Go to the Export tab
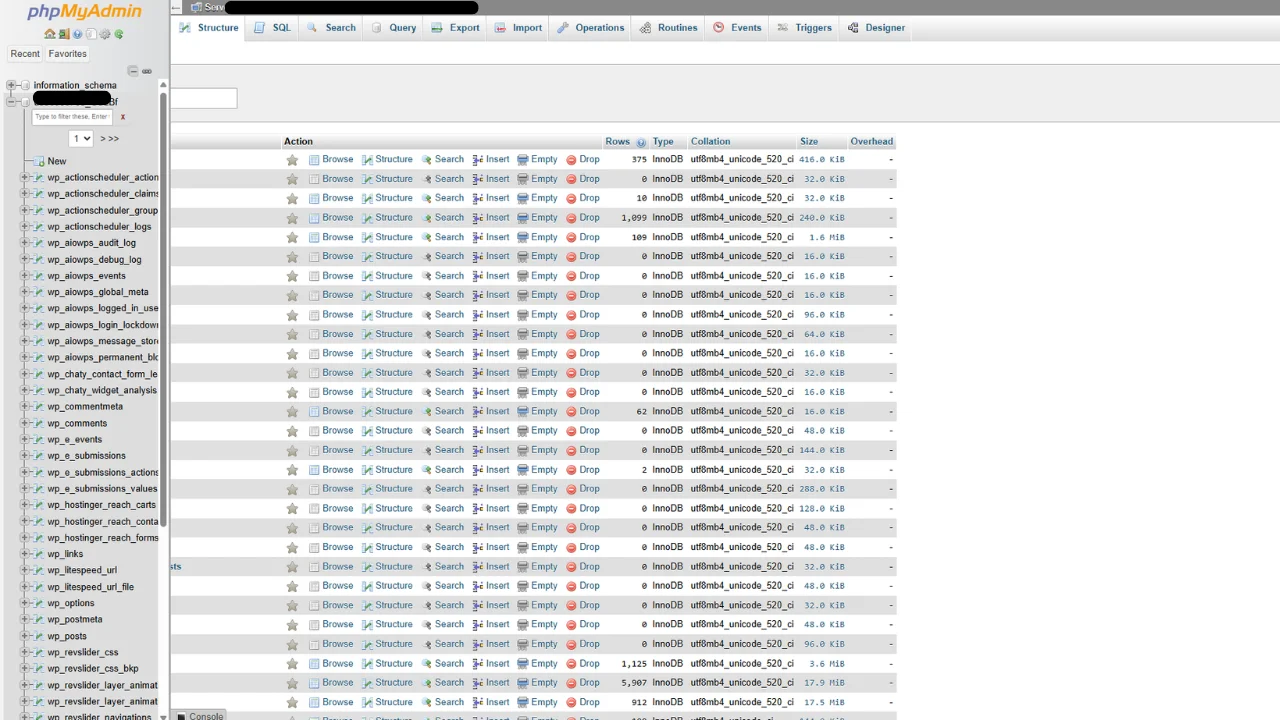This screenshot has height=720, width=1280. 455,28
